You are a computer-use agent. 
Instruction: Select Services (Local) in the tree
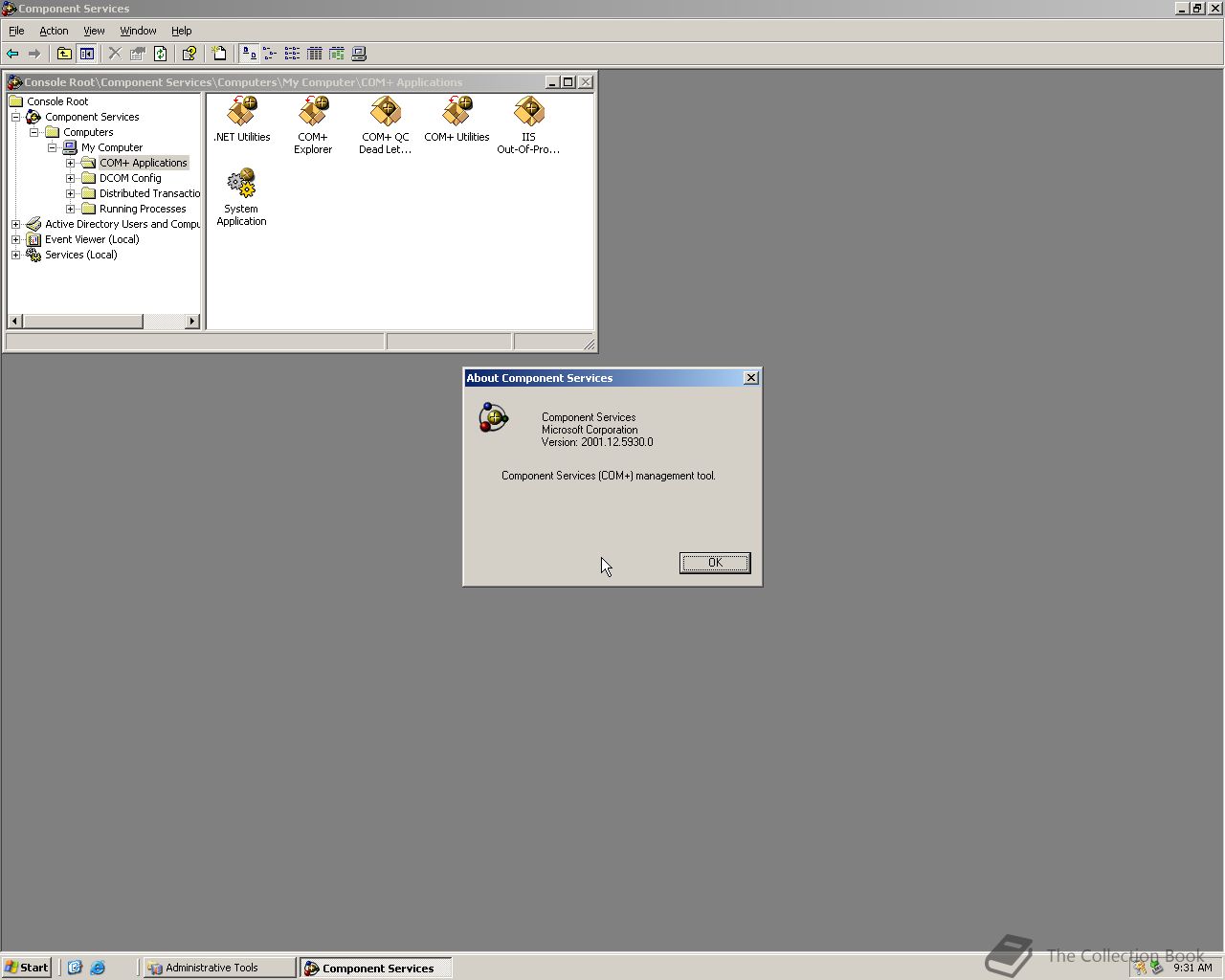(81, 255)
